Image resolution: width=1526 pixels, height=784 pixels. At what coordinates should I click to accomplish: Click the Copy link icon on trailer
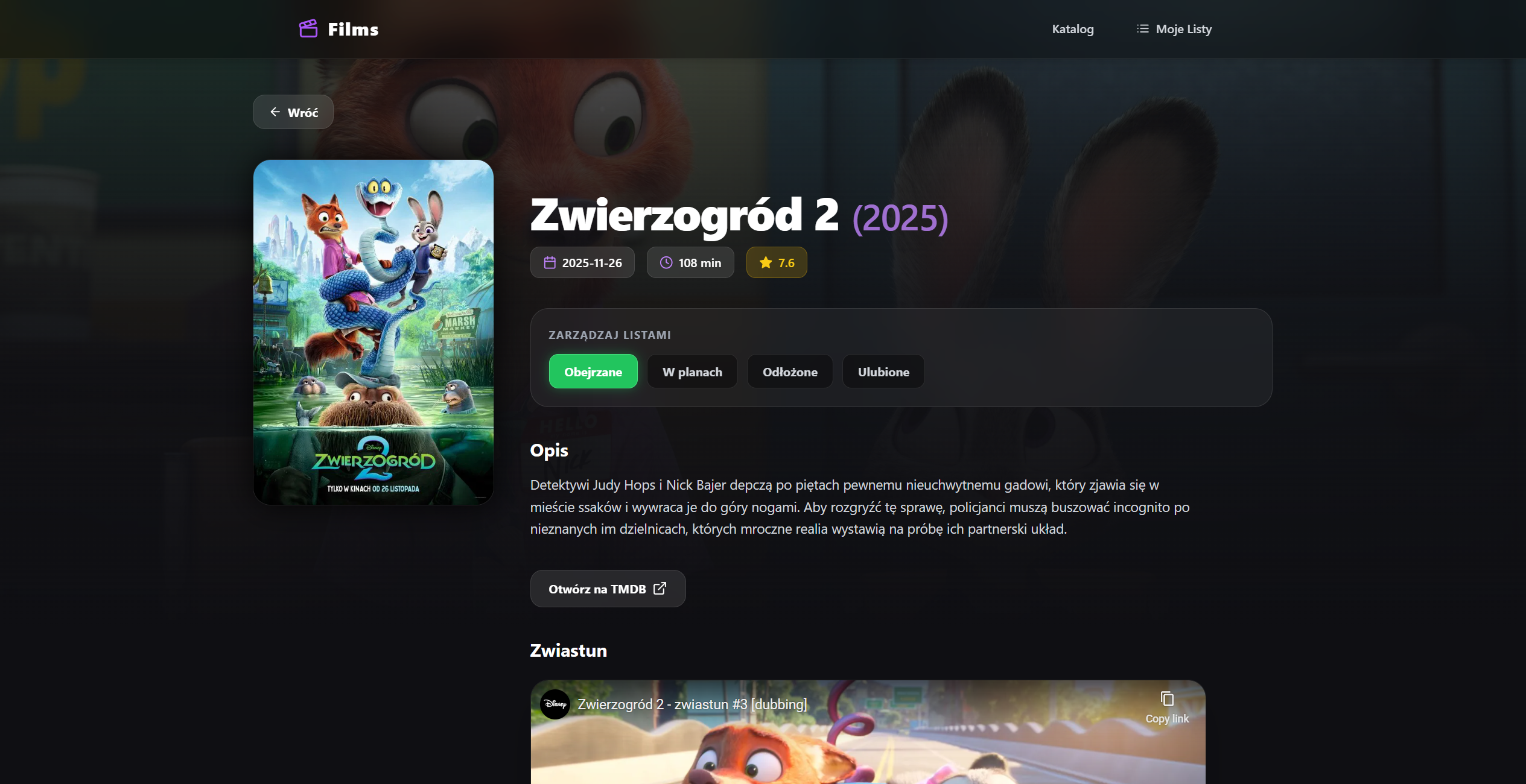(x=1167, y=699)
